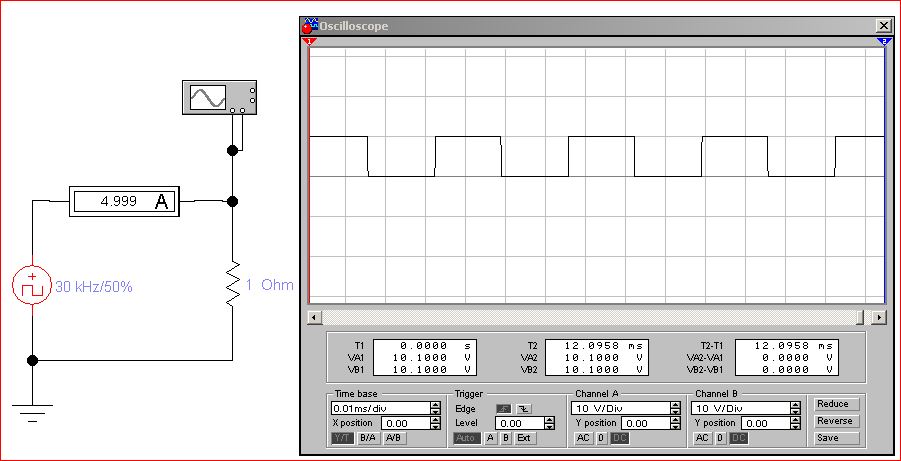The height and width of the screenshot is (461, 901).
Task: Select rising edge trigger button
Action: (x=504, y=409)
